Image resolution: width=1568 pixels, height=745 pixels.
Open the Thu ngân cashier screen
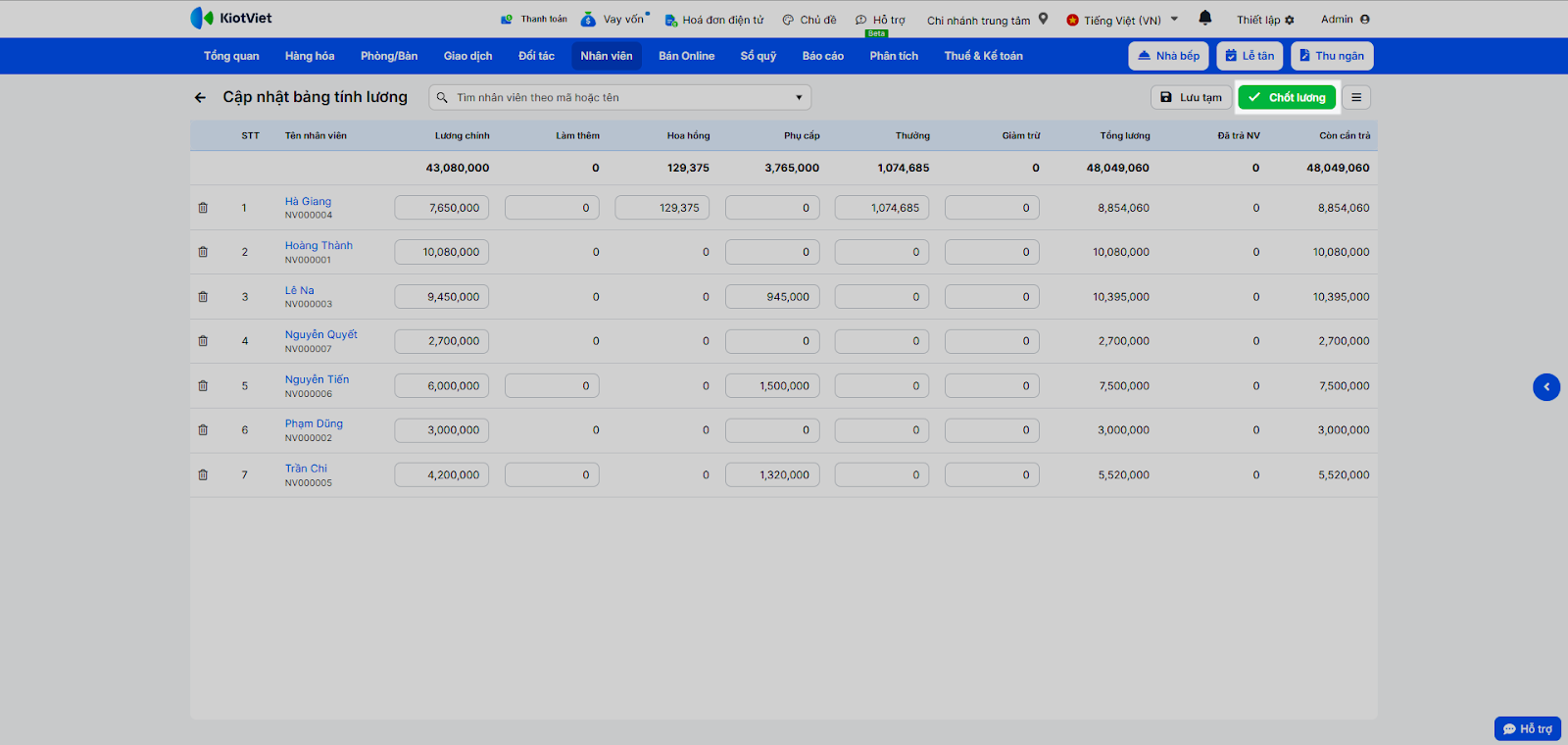tap(1331, 56)
